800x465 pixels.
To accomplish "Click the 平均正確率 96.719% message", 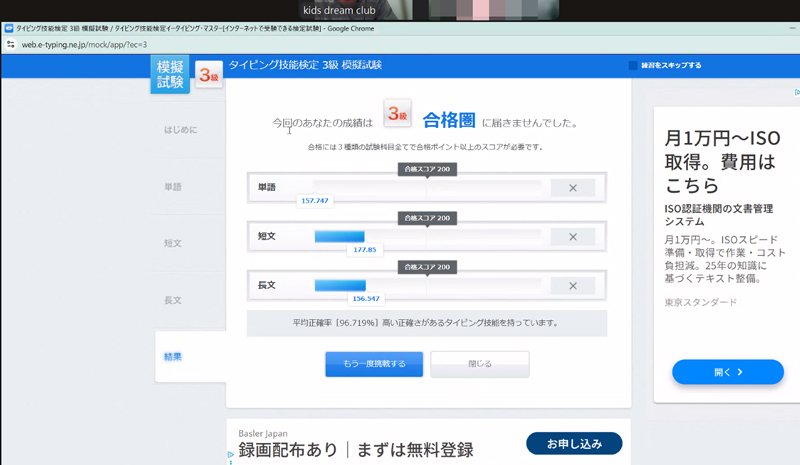I will click(x=427, y=323).
